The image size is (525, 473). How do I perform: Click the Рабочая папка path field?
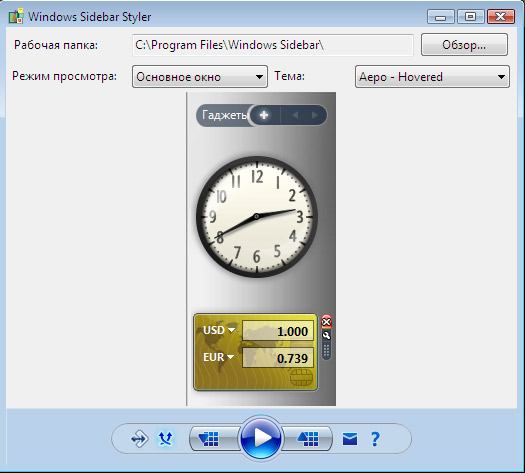[273, 45]
